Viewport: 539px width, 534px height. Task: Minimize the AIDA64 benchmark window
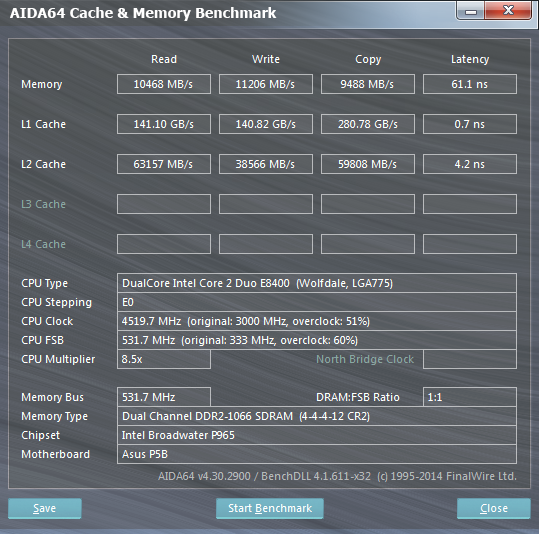coord(471,11)
